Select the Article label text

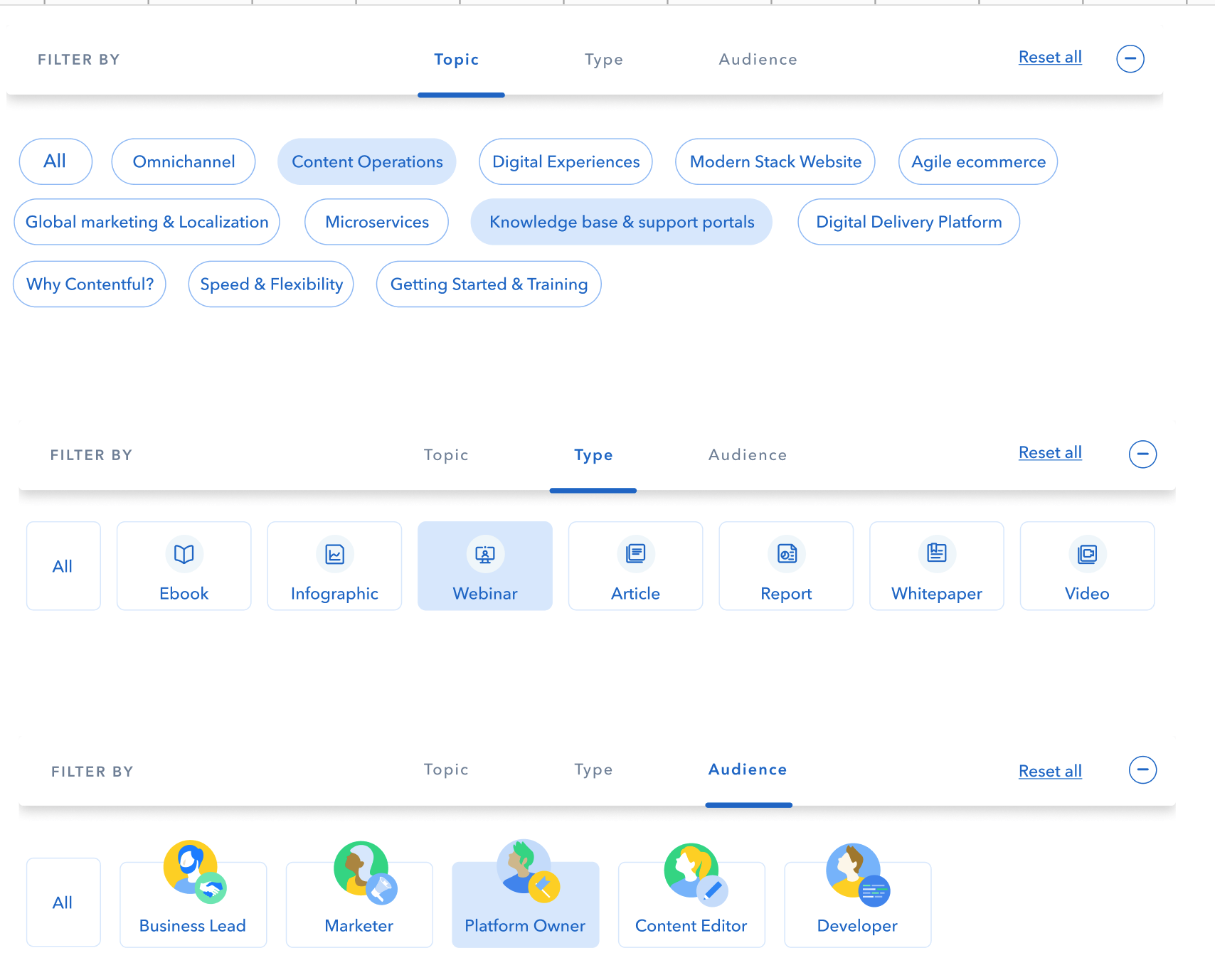coord(636,594)
